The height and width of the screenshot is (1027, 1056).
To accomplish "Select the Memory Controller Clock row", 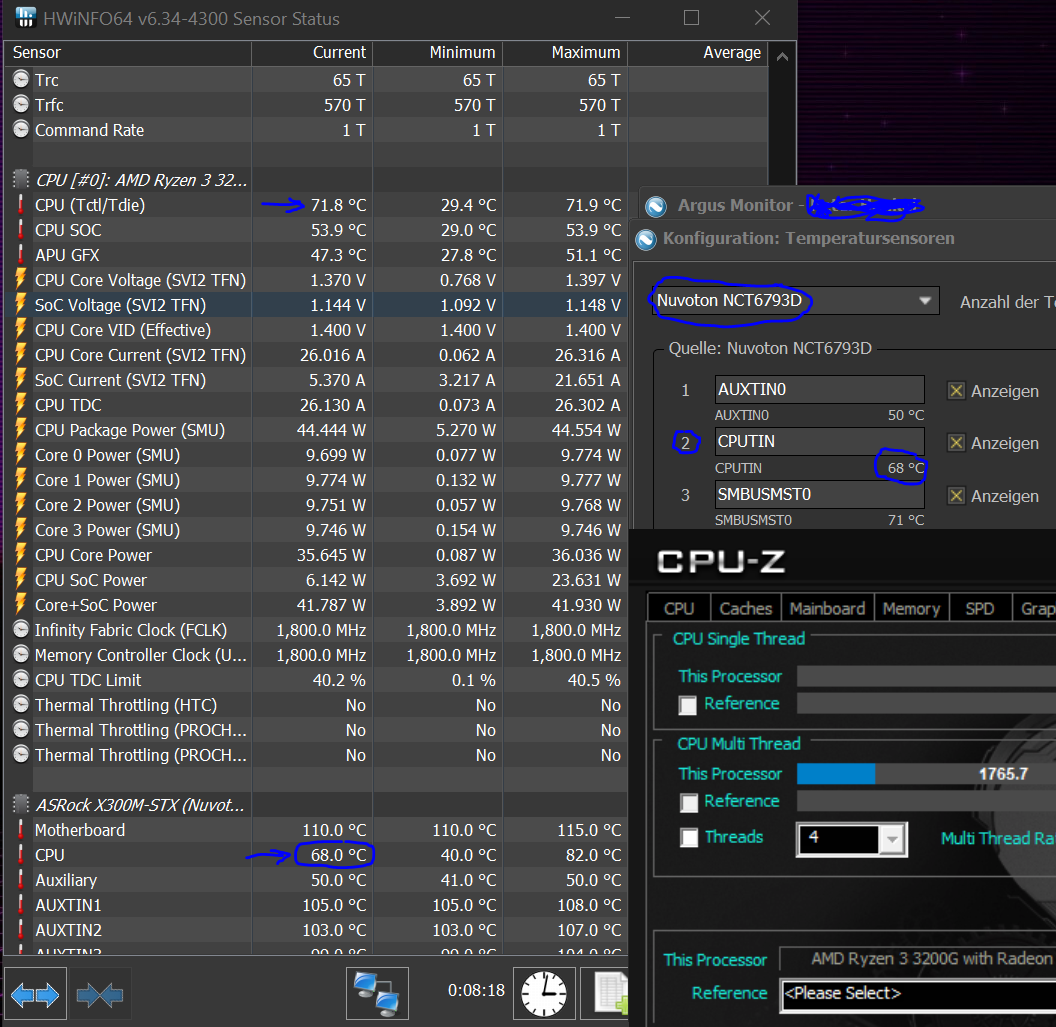I will coord(317,655).
